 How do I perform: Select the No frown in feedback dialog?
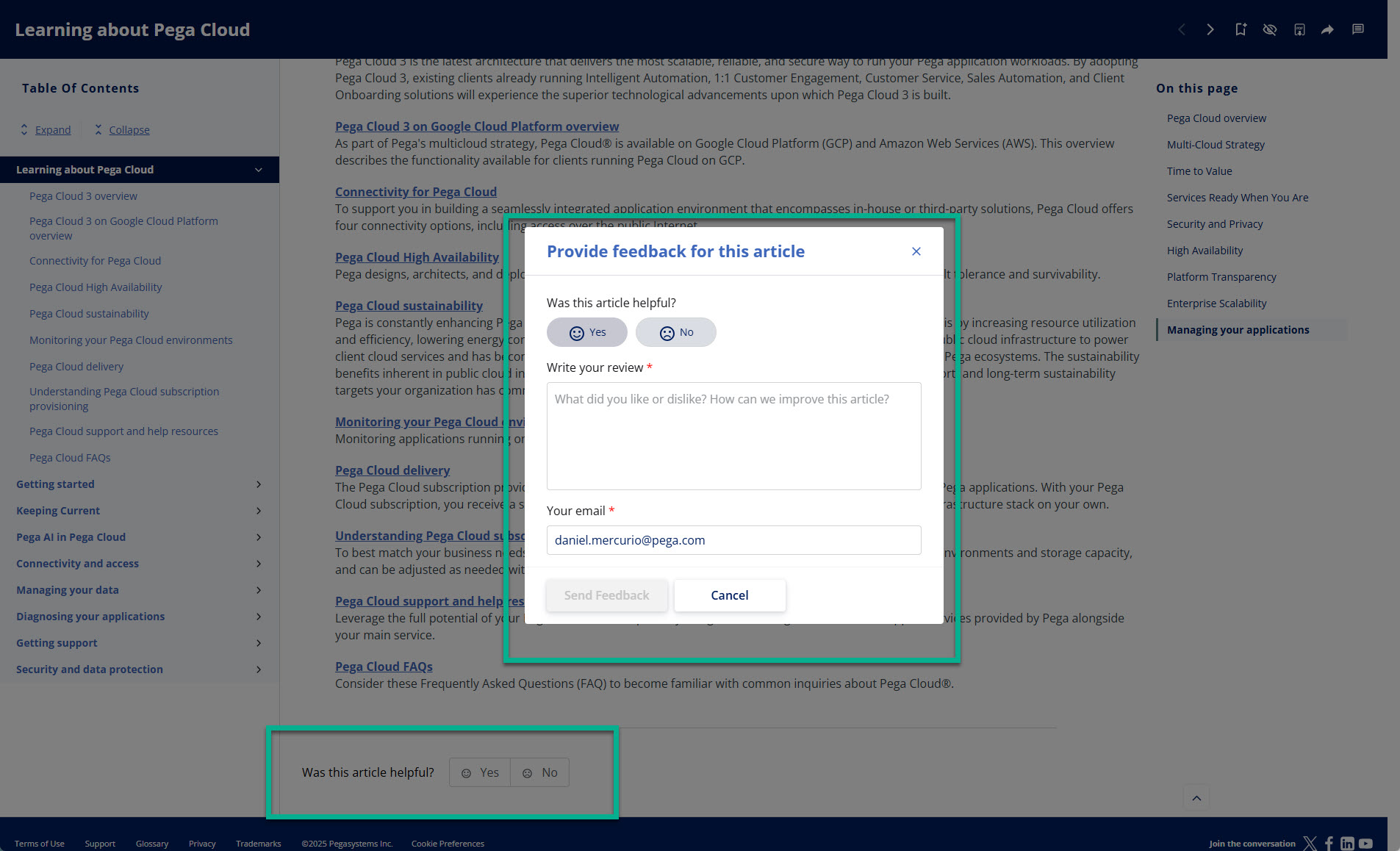(676, 332)
